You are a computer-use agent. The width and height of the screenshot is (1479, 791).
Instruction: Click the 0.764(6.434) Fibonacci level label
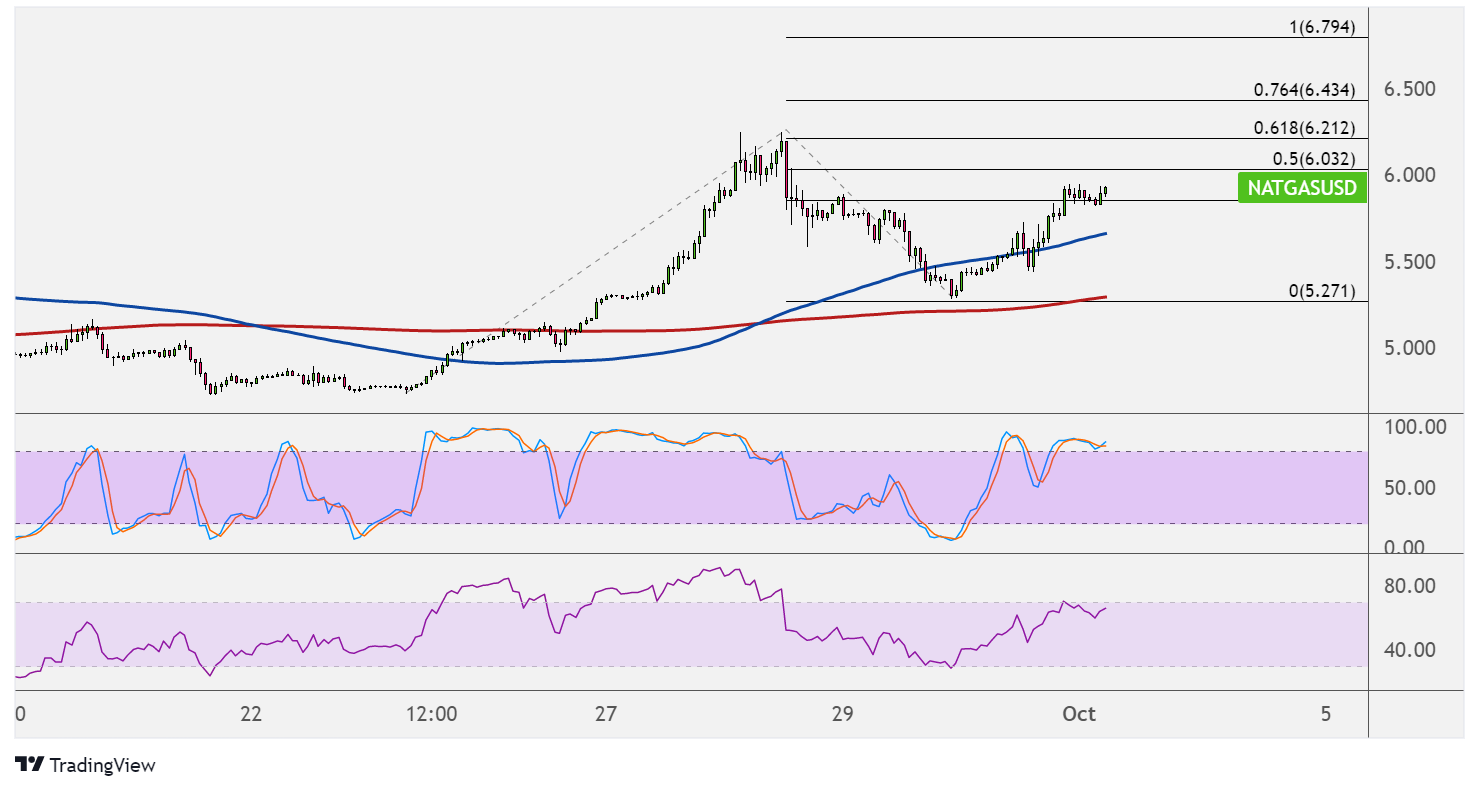coord(1305,90)
